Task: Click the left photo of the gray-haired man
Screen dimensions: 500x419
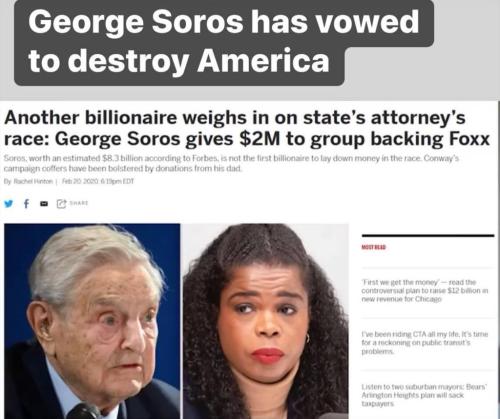Action: pos(92,321)
